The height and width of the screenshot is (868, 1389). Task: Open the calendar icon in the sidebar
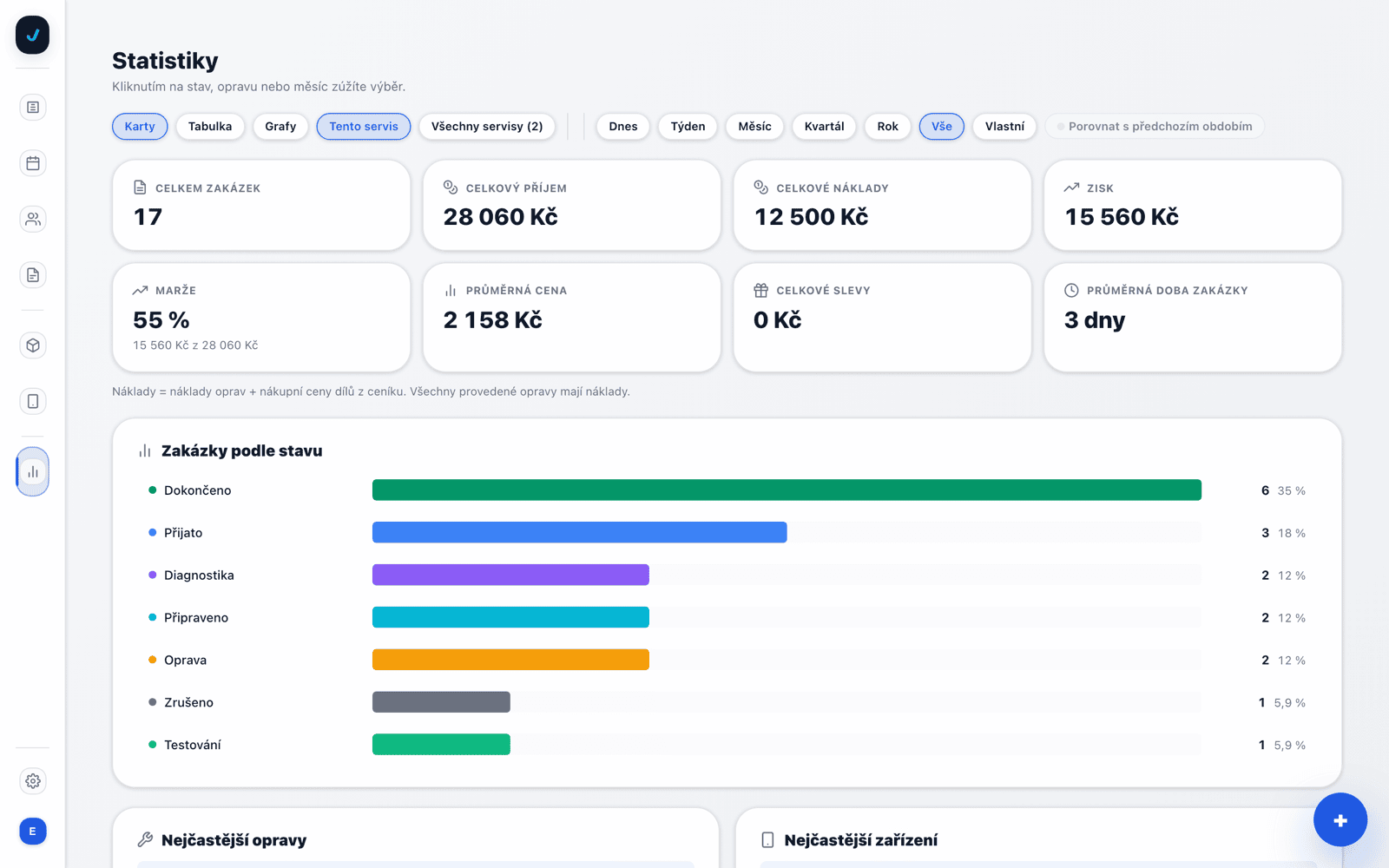(33, 163)
